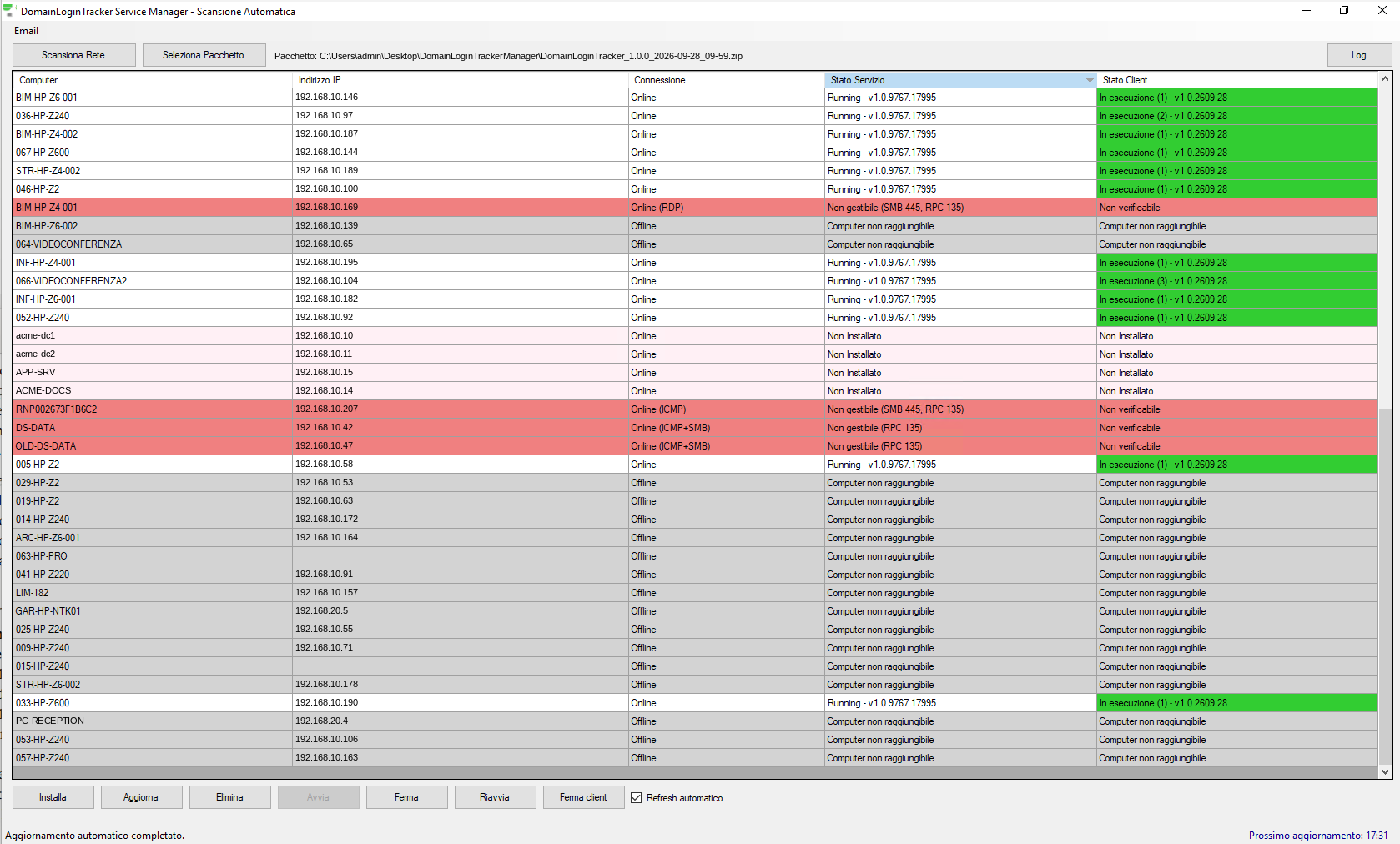The image size is (1400, 844).
Task: Click the 'In esecuzione (2)' client status cell
Action: tap(1237, 116)
